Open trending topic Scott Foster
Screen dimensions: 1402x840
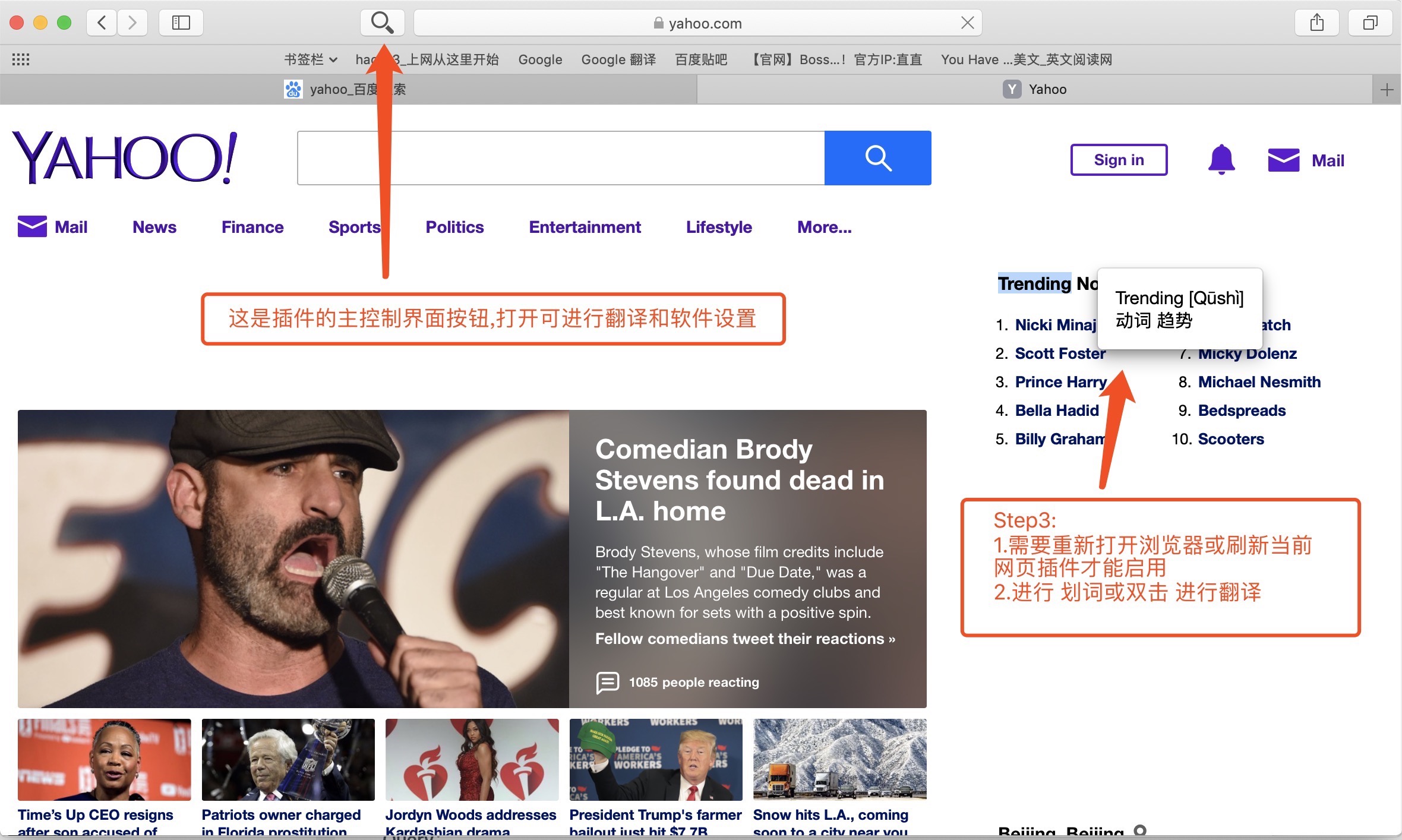click(1060, 353)
